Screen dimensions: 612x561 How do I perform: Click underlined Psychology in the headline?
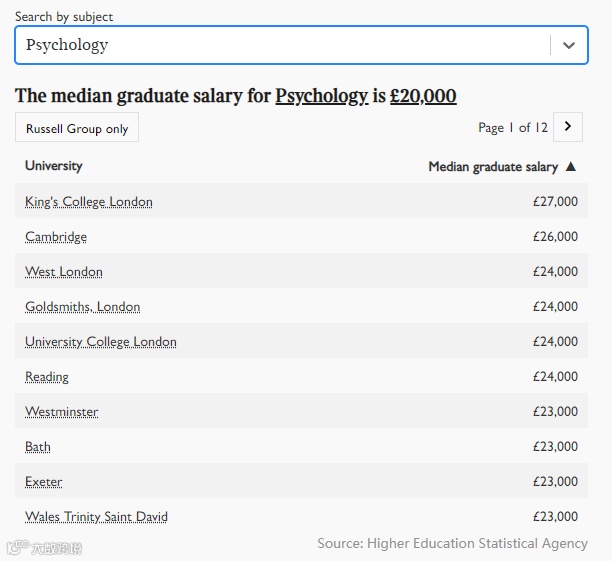pyautogui.click(x=322, y=97)
